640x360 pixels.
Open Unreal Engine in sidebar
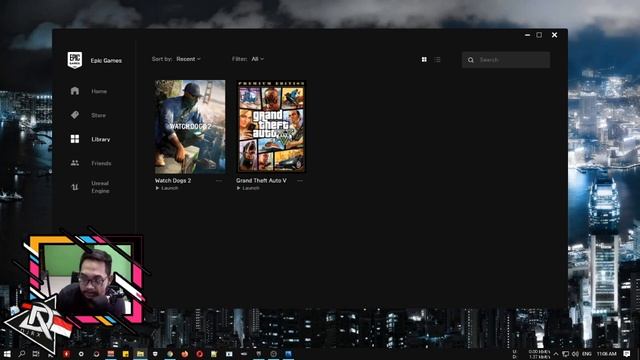click(x=100, y=187)
